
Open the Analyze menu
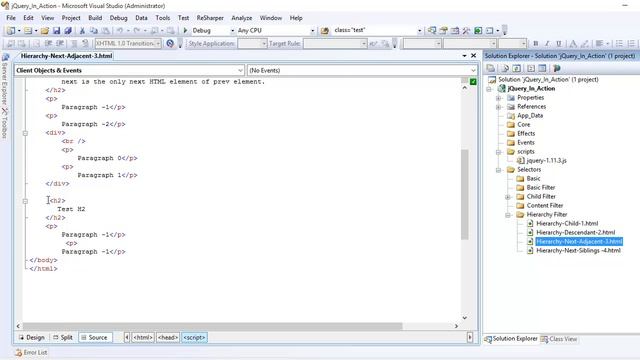(242, 18)
